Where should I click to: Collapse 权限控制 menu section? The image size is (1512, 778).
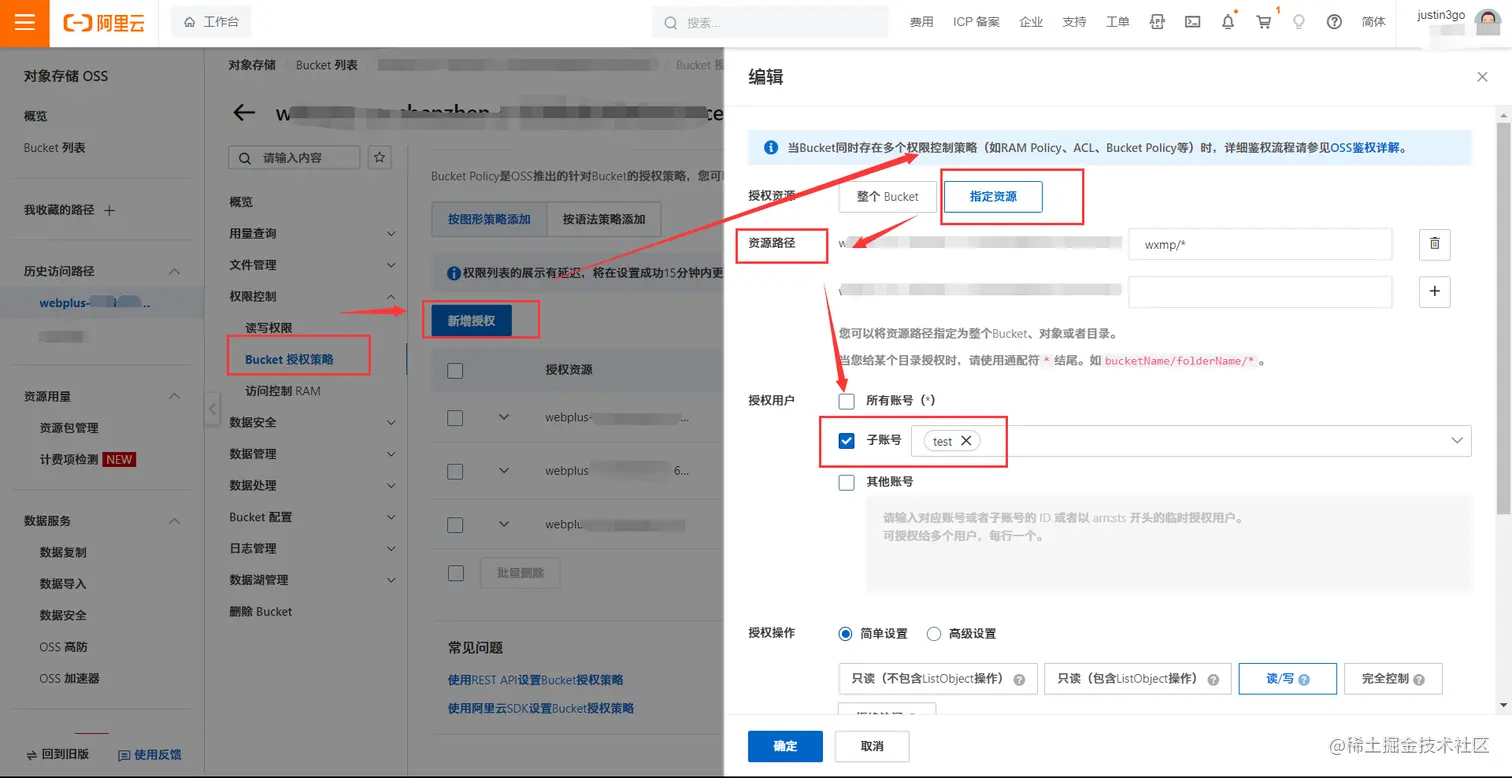391,297
